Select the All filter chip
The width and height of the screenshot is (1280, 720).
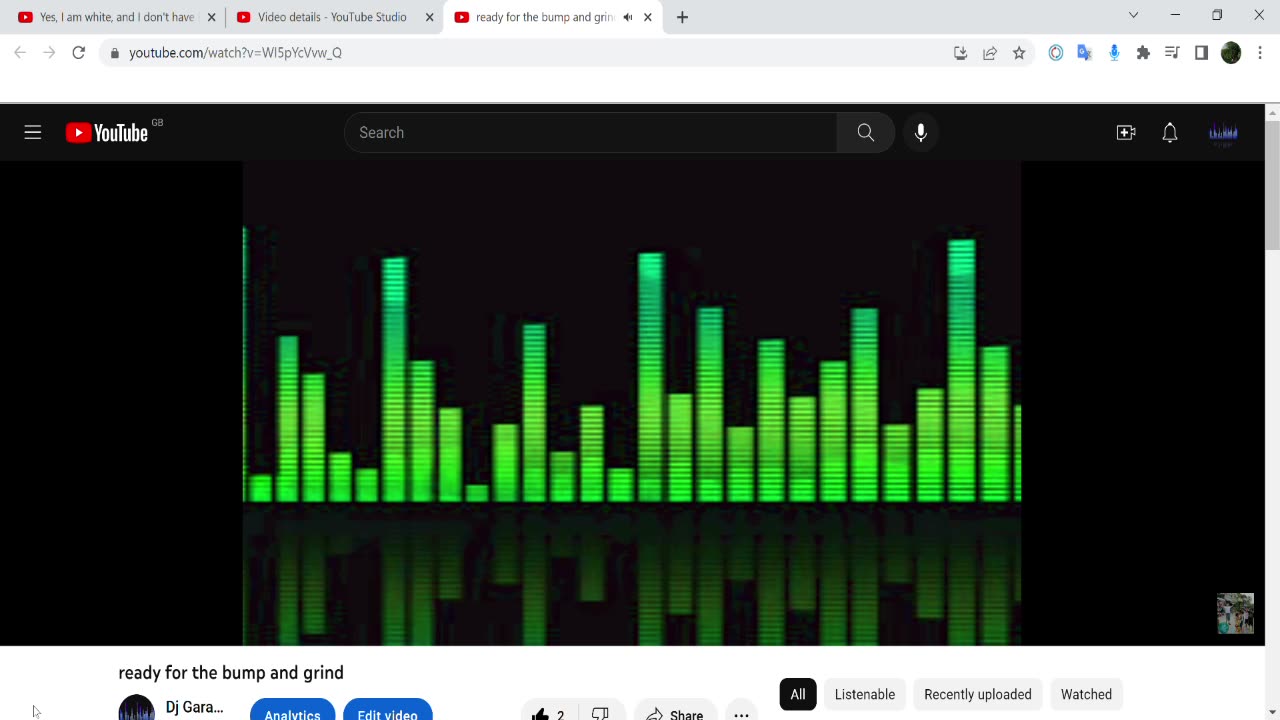798,694
